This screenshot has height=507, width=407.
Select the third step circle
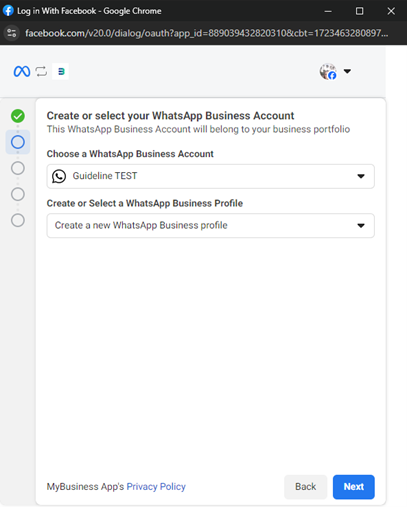point(18,168)
